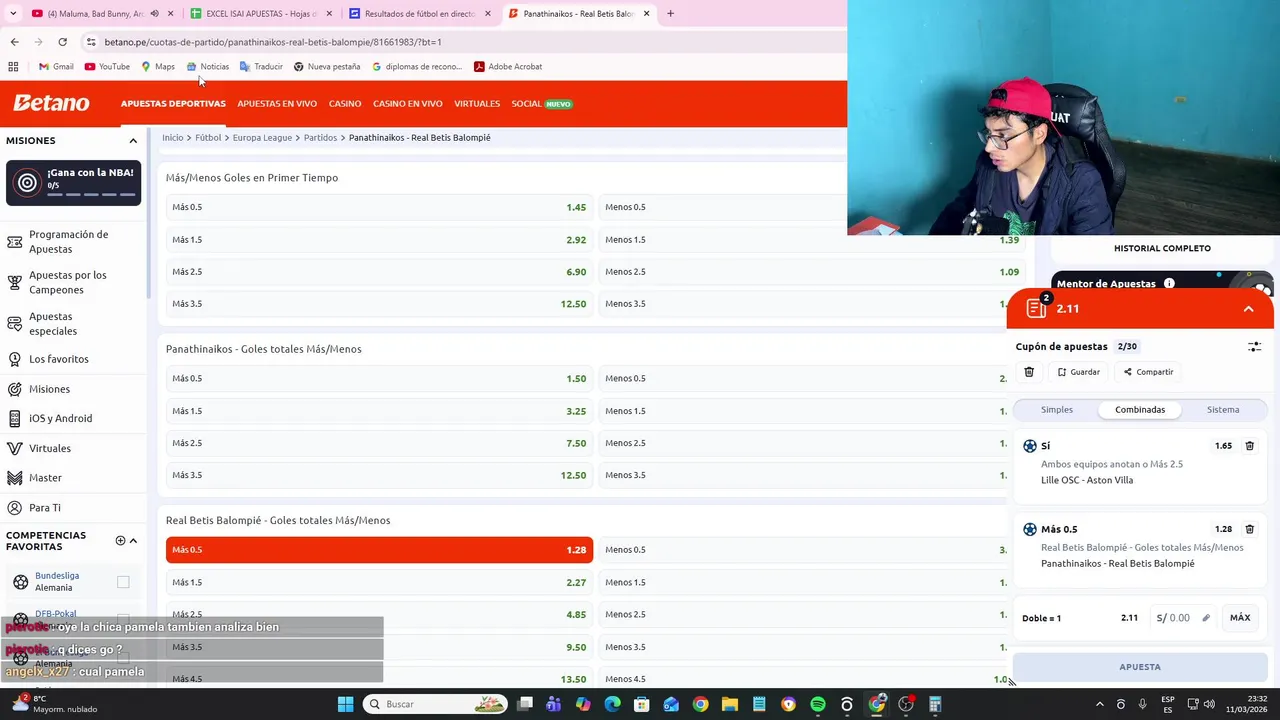This screenshot has height=720, width=1280.
Task: Open Spotify from the taskbar
Action: (x=818, y=704)
